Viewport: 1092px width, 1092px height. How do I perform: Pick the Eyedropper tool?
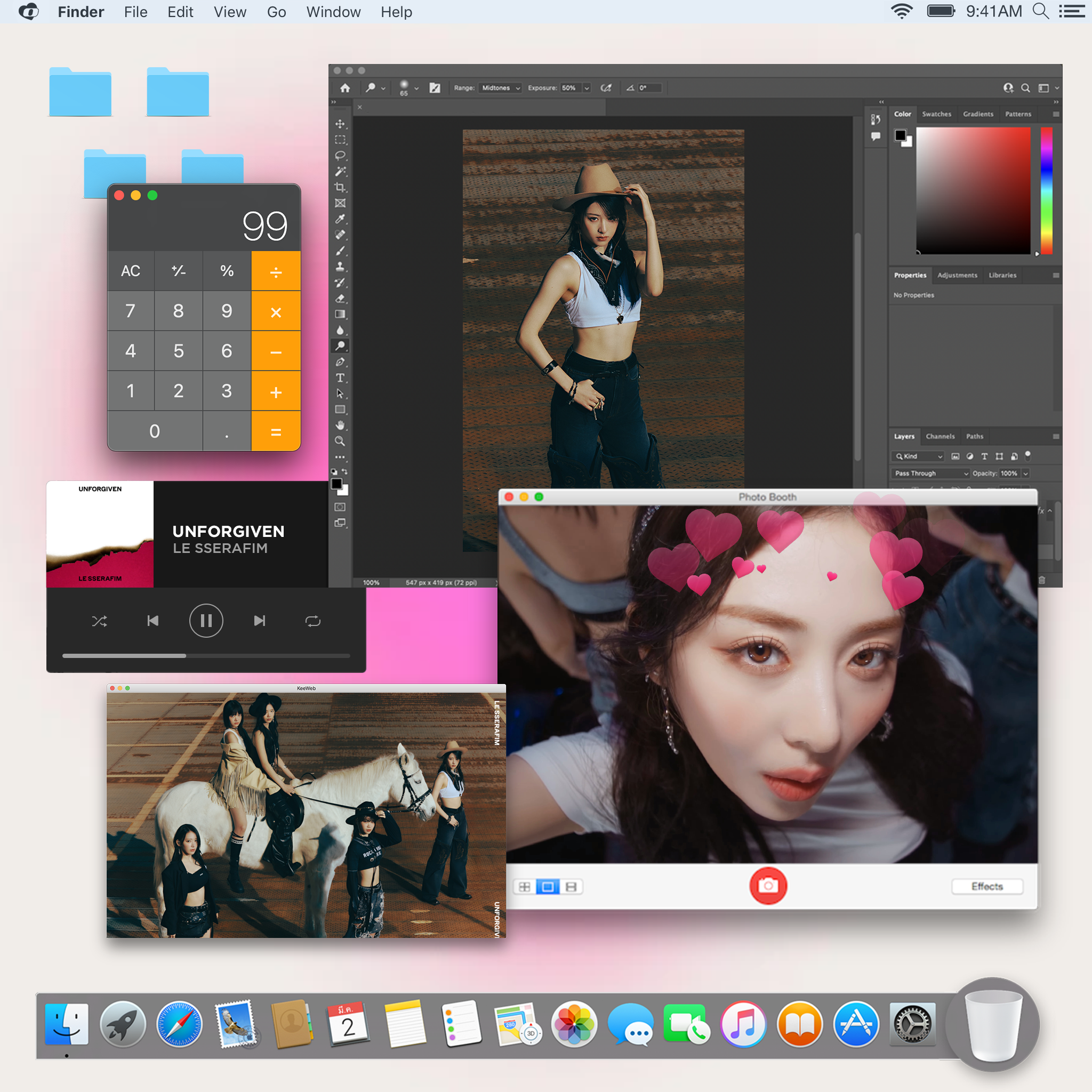[340, 219]
